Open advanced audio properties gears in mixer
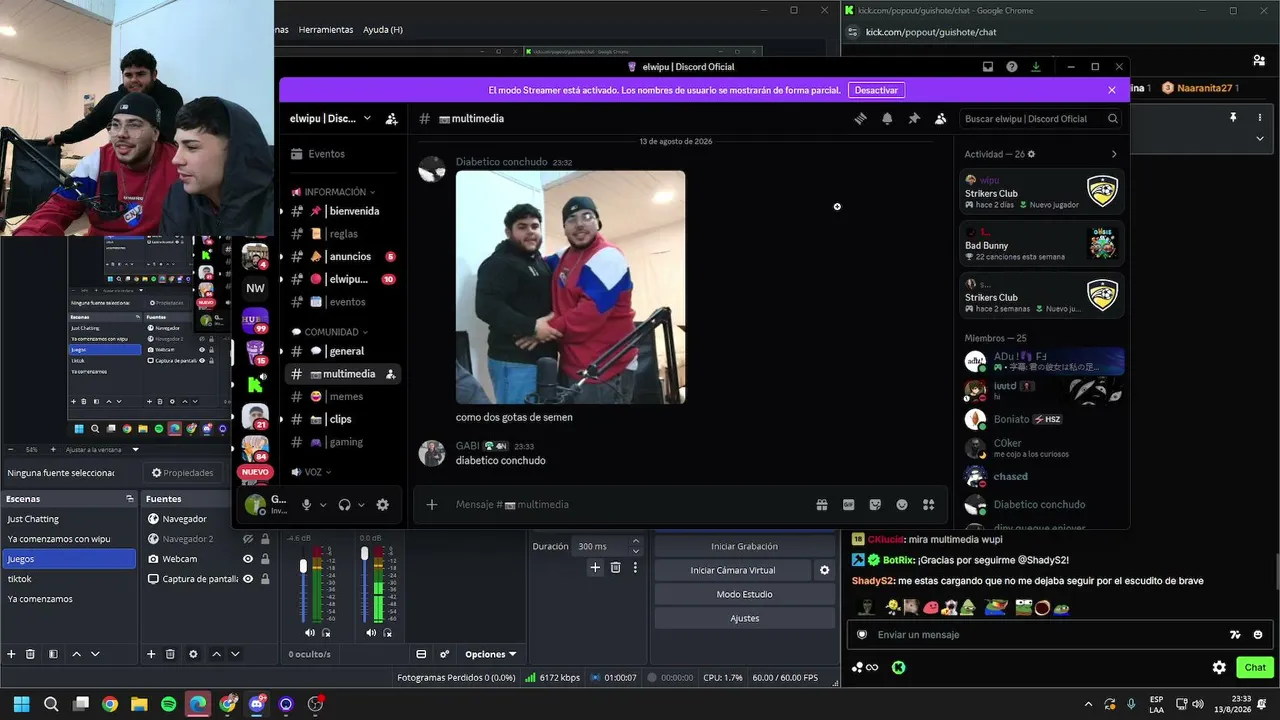Viewport: 1280px width, 720px height. [446, 654]
